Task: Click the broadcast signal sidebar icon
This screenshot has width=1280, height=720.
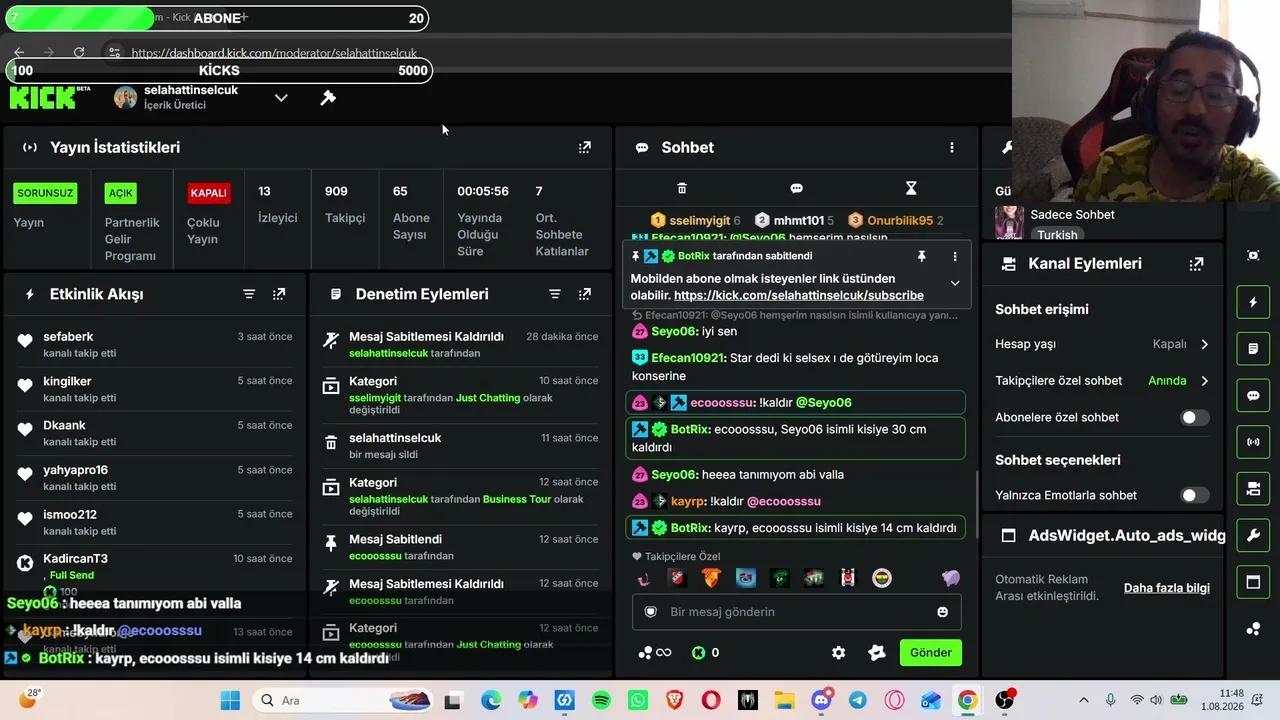Action: pyautogui.click(x=1253, y=442)
